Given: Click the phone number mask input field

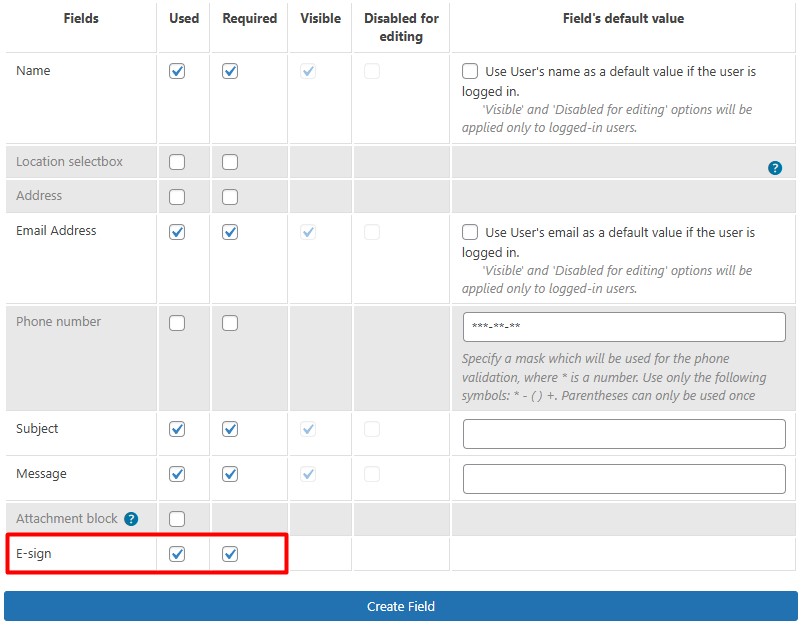Looking at the screenshot, I should [x=623, y=326].
